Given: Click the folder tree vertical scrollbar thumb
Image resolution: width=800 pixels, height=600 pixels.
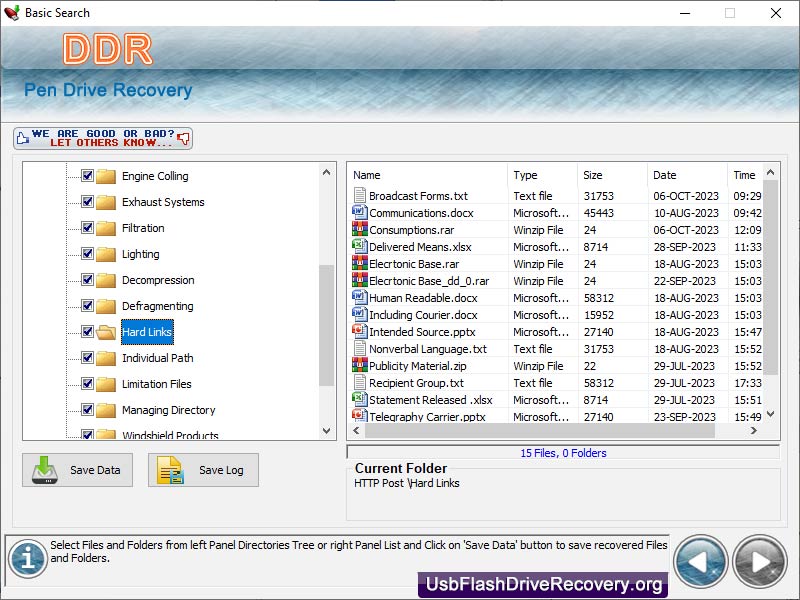Looking at the screenshot, I should pyautogui.click(x=327, y=326).
